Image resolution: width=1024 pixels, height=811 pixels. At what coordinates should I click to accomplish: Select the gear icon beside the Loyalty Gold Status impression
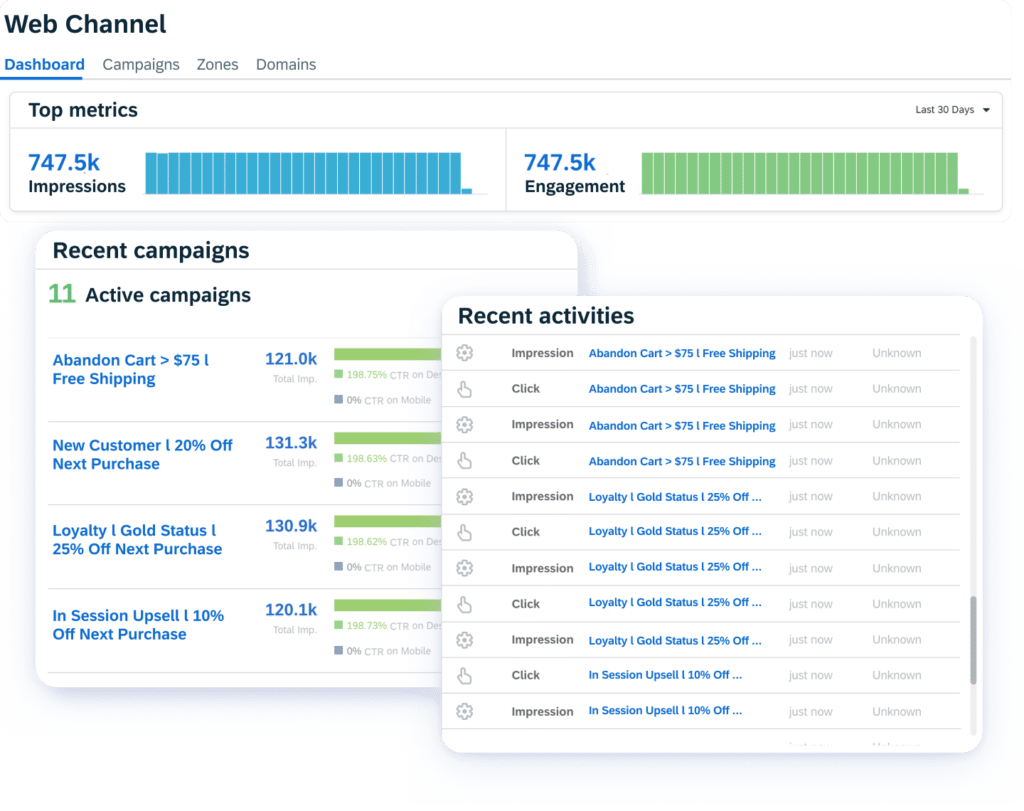[x=463, y=497]
